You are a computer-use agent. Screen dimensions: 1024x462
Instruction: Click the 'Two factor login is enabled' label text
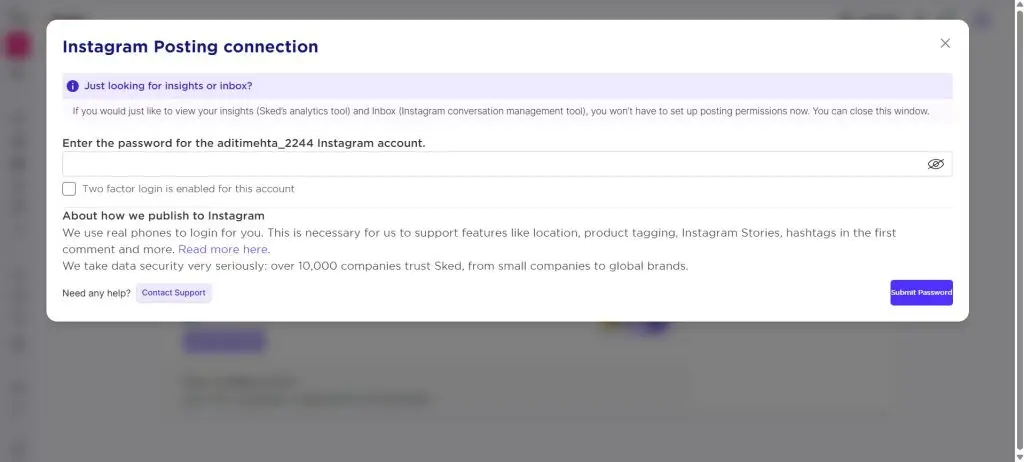click(188, 189)
